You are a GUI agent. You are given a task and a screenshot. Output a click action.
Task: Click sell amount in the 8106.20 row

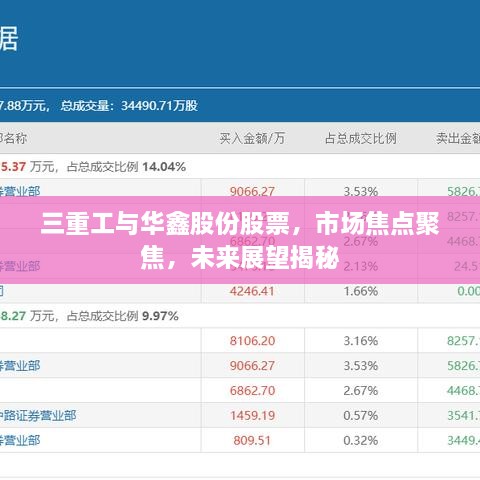(464, 341)
